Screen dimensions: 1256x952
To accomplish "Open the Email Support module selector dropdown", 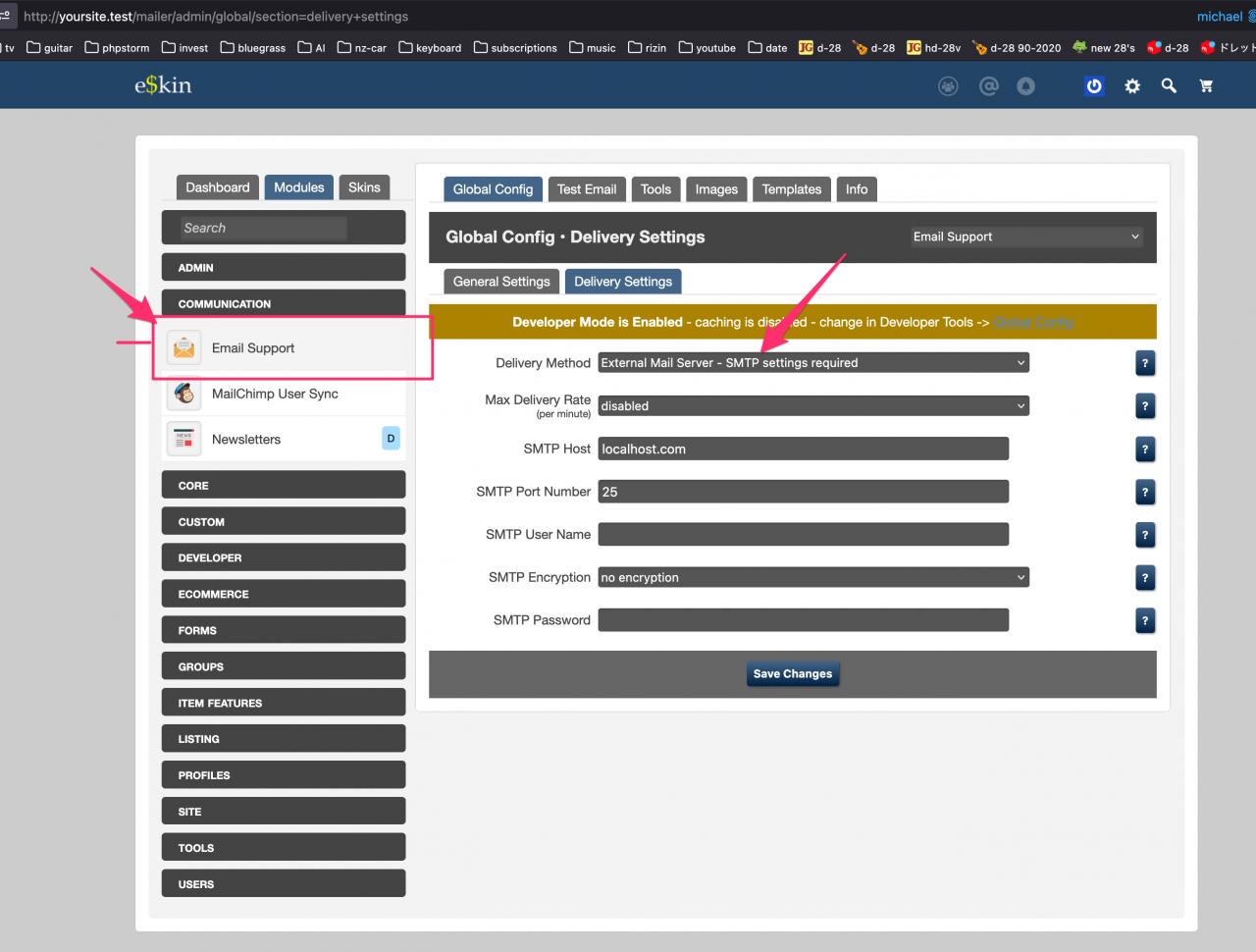I will (1025, 237).
